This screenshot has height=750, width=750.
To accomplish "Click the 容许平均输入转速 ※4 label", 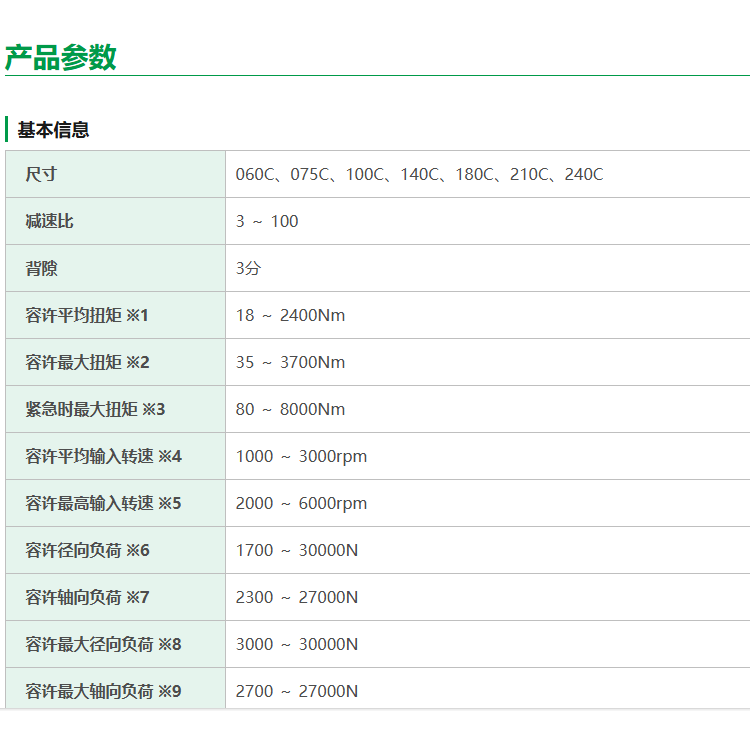I will pyautogui.click(x=103, y=456).
